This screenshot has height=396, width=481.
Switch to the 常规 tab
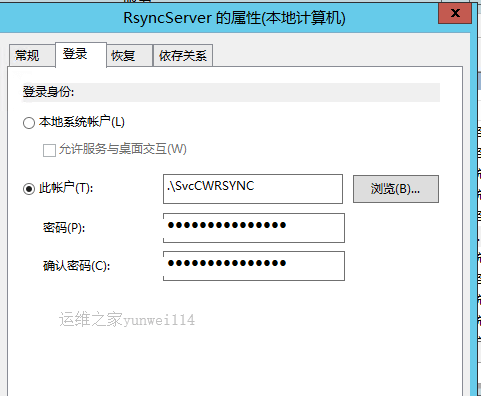(32, 55)
